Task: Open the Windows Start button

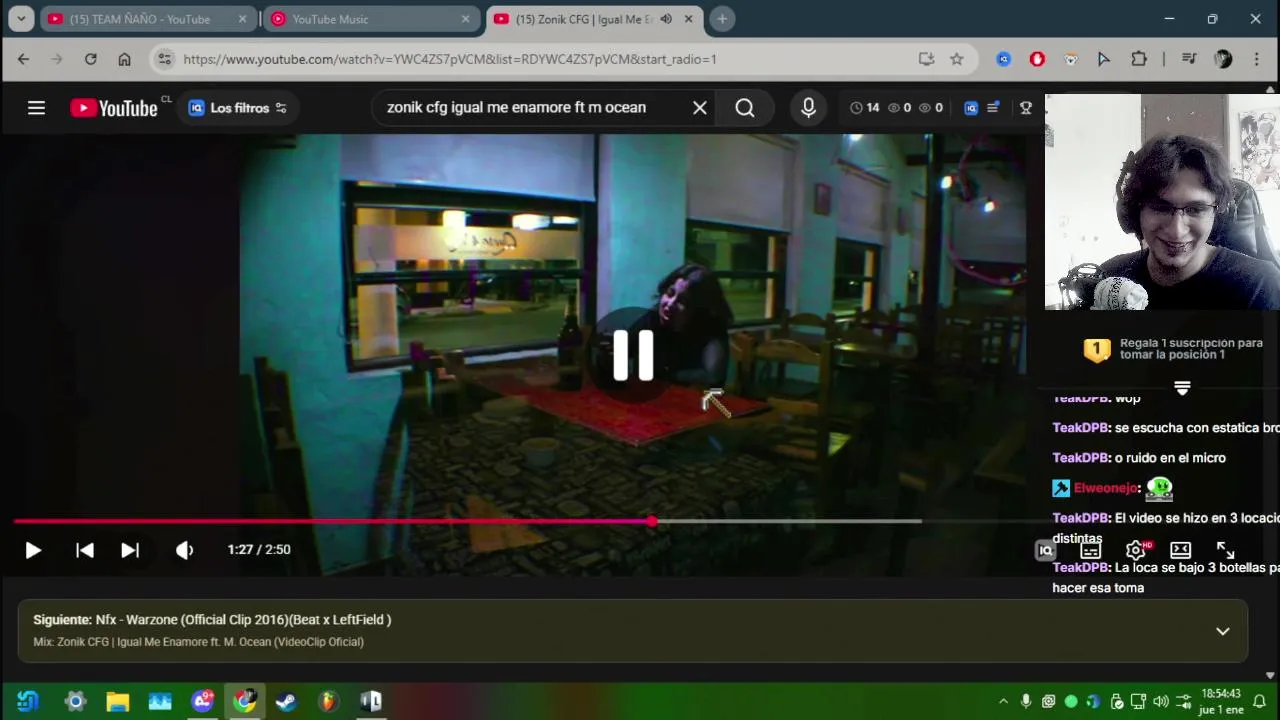Action: pyautogui.click(x=27, y=702)
